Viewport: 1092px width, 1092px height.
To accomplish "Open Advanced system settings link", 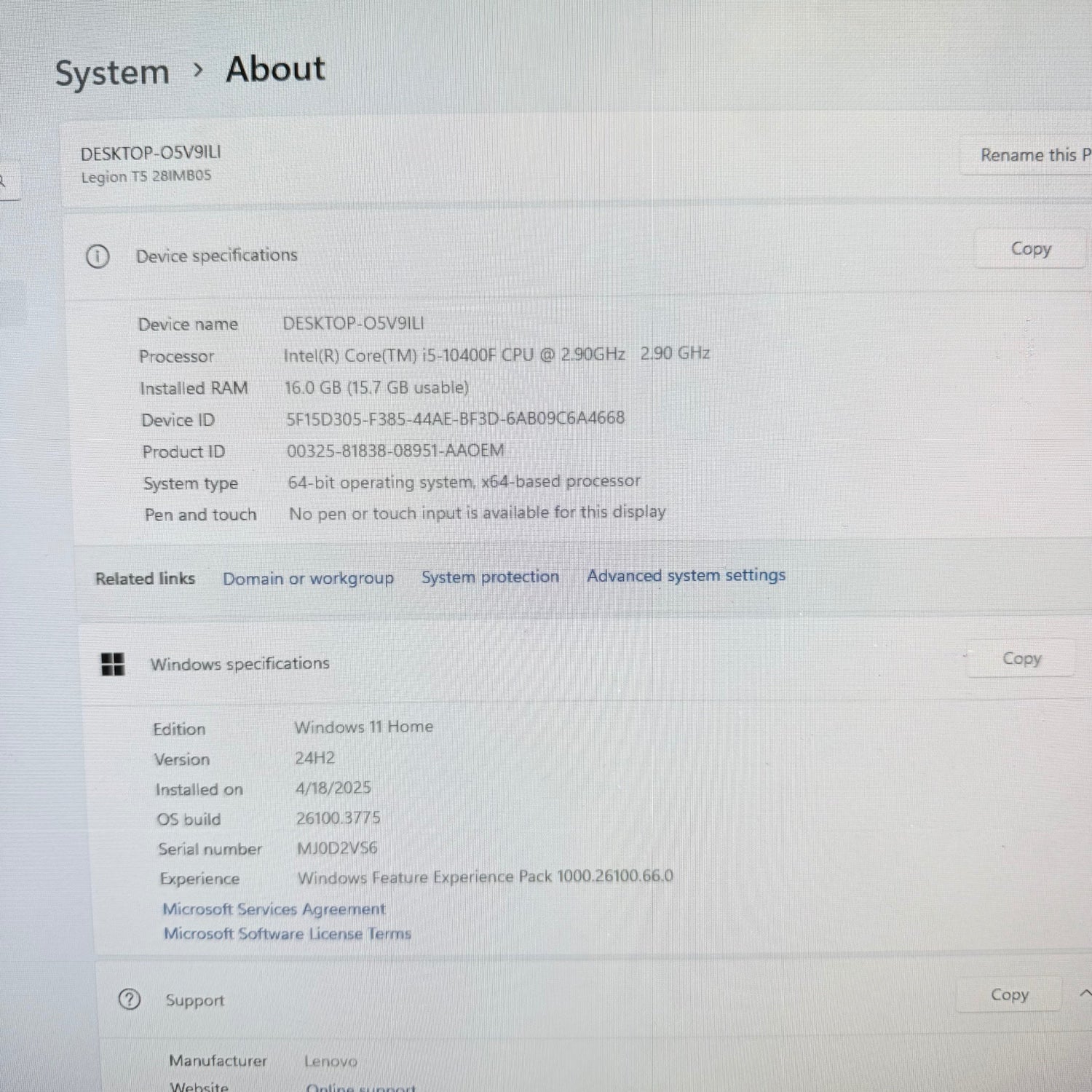I will (686, 575).
